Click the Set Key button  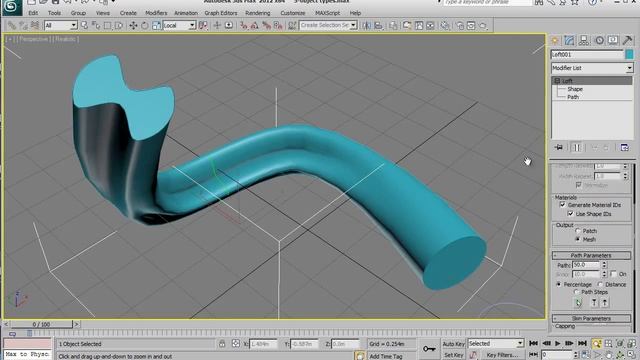click(453, 355)
